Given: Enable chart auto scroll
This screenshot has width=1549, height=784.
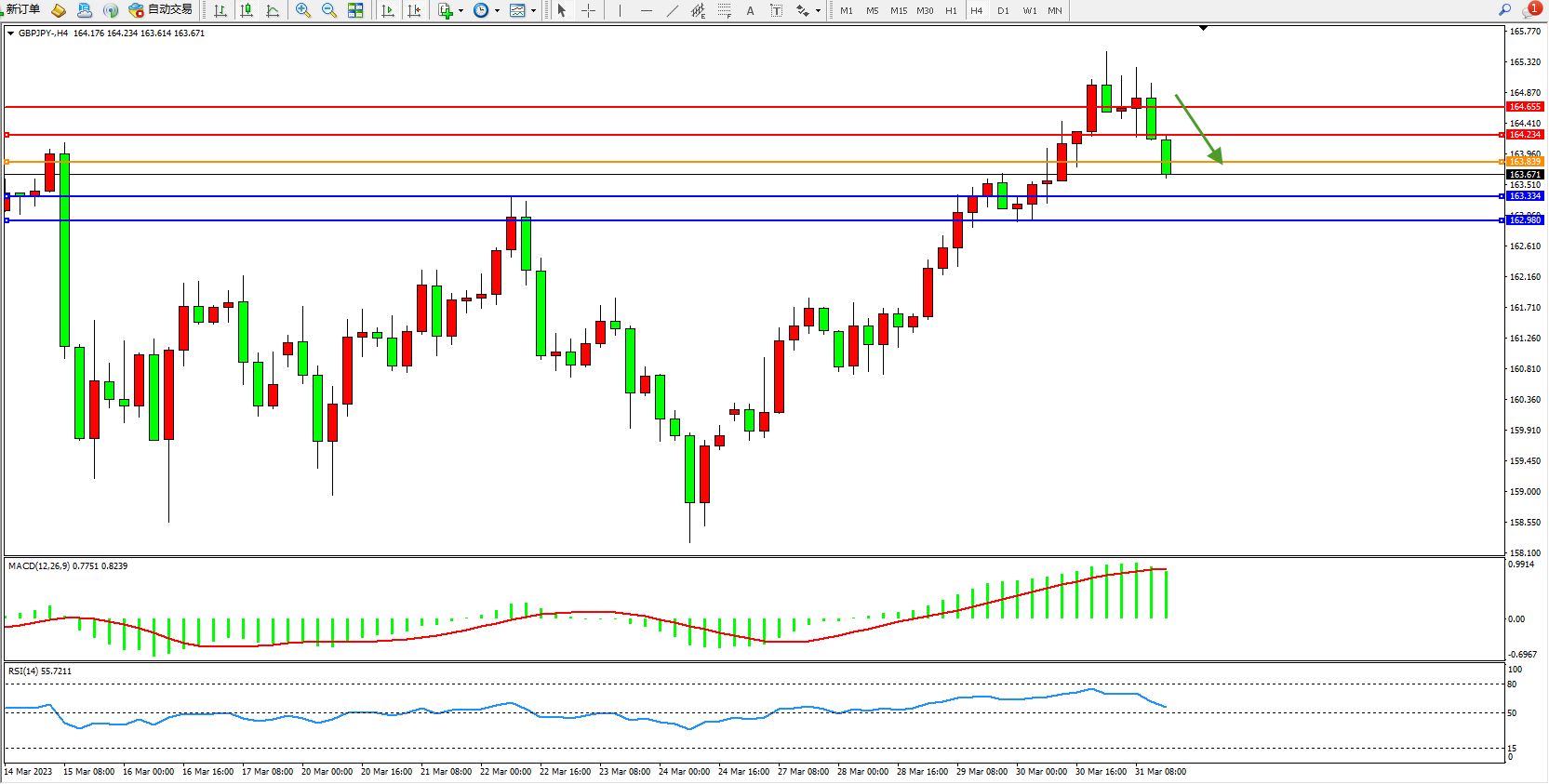Looking at the screenshot, I should 388,10.
